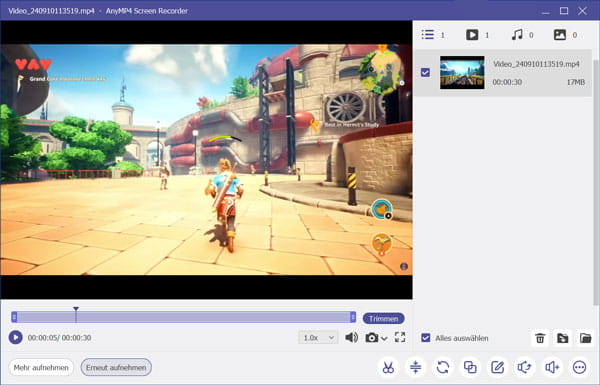The height and width of the screenshot is (385, 600).
Task: Open the volume booster tool
Action: coord(552,367)
